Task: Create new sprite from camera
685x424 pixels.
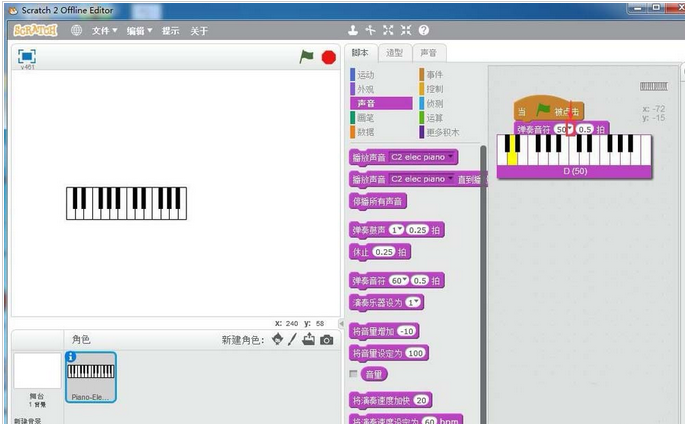Action: (326, 340)
